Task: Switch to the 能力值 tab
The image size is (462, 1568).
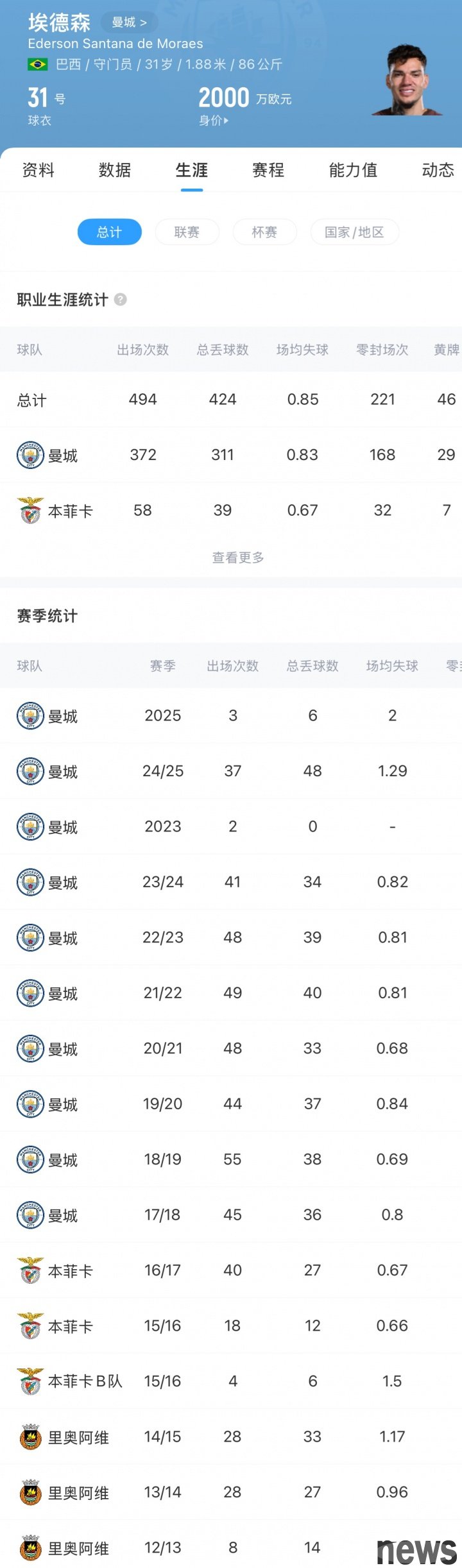Action: [353, 170]
